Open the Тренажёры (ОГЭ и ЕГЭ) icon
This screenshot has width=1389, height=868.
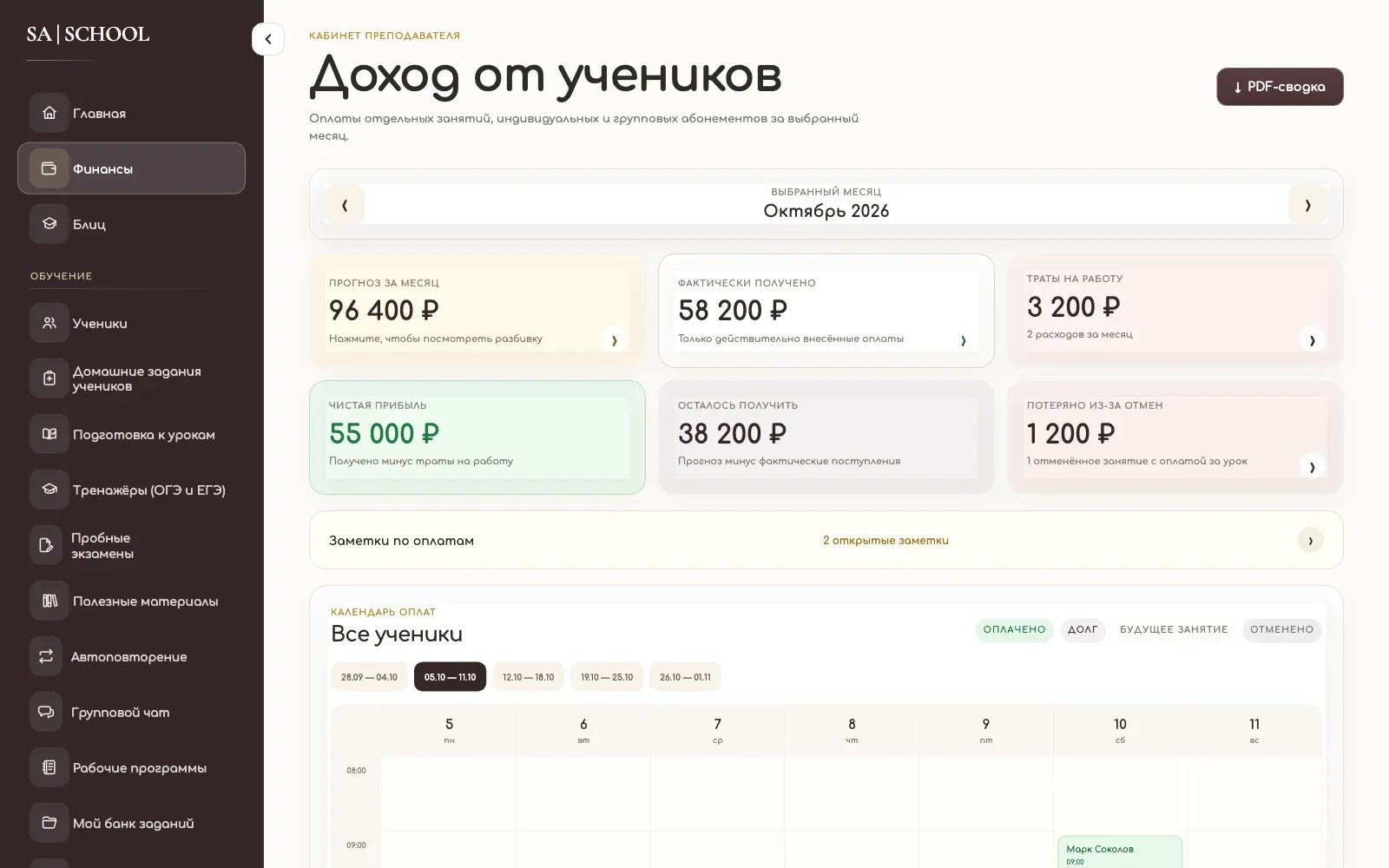point(49,490)
